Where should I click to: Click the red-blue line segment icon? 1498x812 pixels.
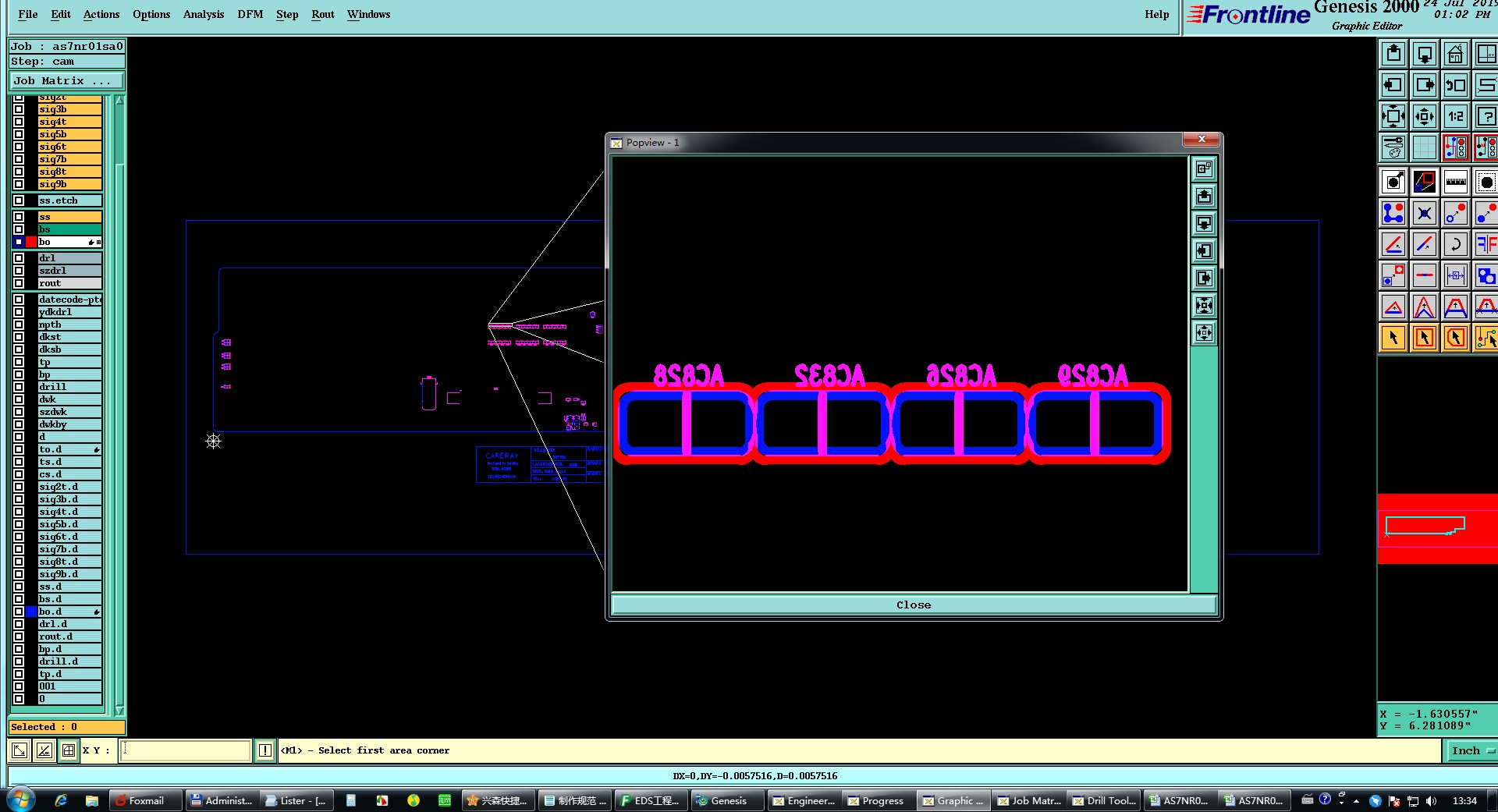click(1425, 275)
